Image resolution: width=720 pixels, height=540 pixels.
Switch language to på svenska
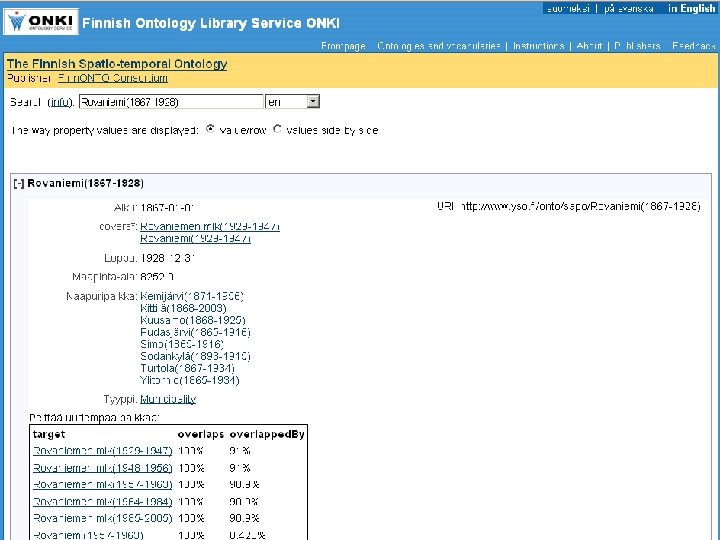pos(629,9)
